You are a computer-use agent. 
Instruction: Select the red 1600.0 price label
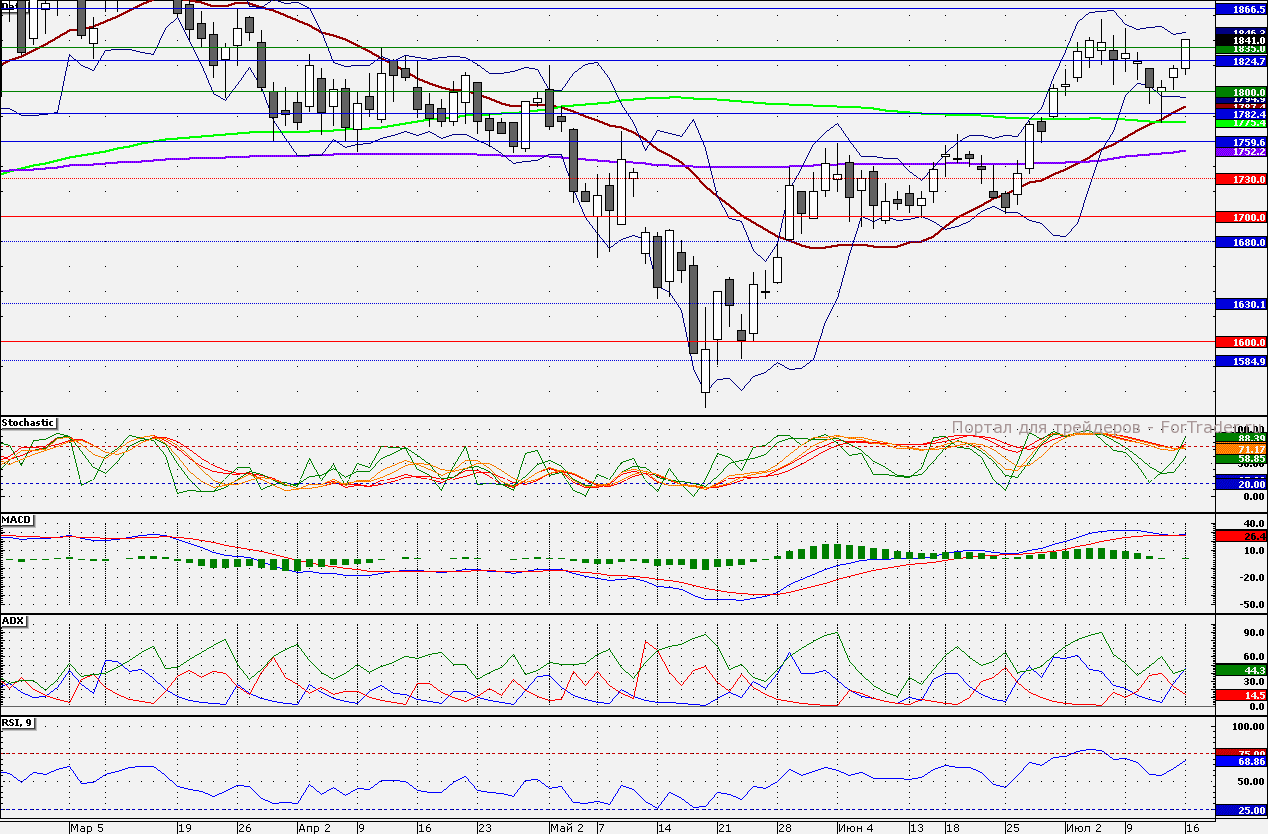coord(1240,342)
